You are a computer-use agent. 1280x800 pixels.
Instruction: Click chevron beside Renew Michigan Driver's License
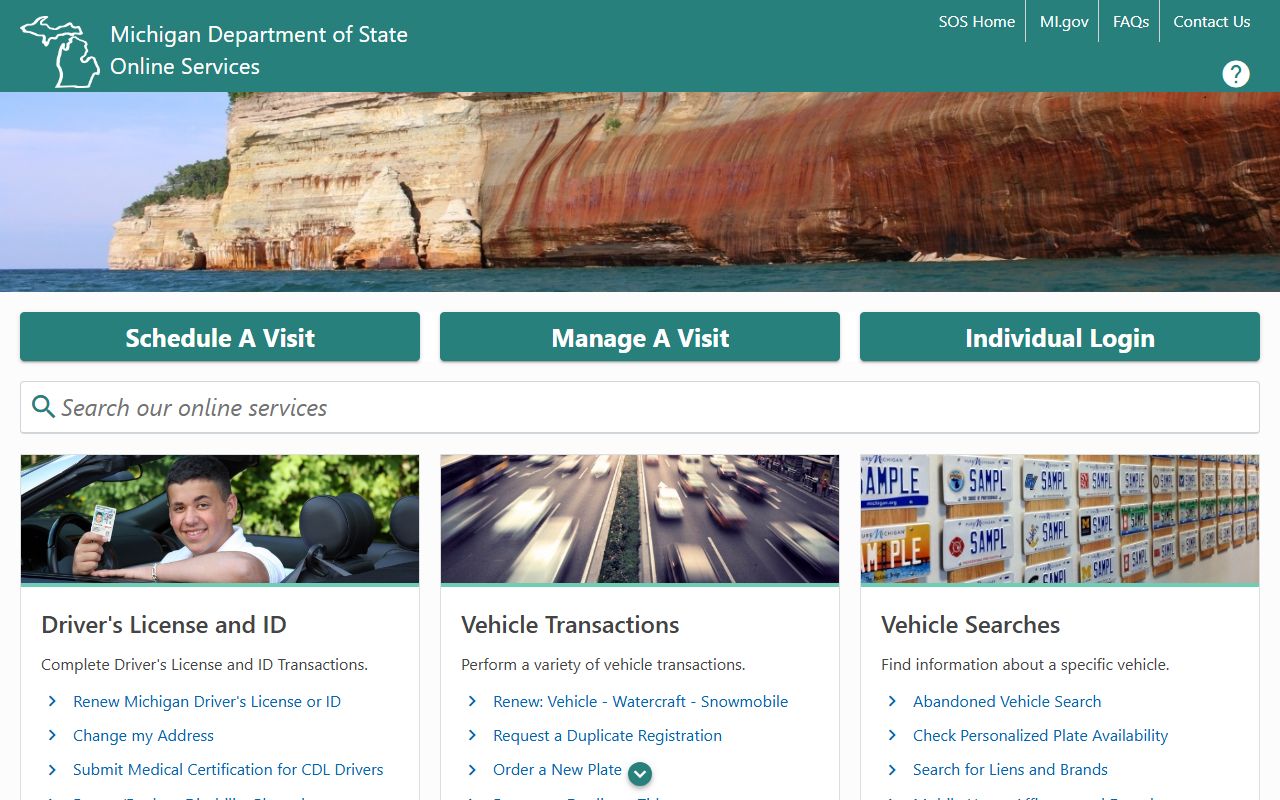pos(52,702)
